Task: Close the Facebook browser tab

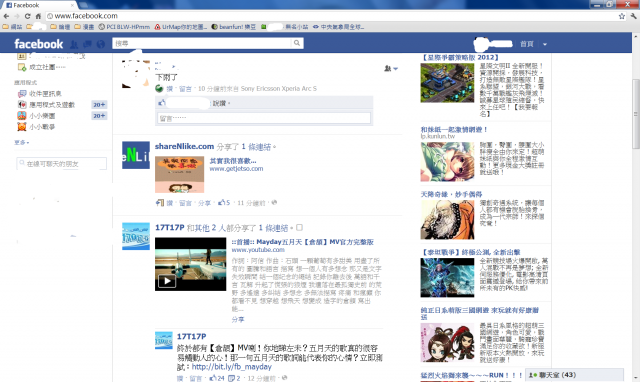Action: pyautogui.click(x=72, y=5)
